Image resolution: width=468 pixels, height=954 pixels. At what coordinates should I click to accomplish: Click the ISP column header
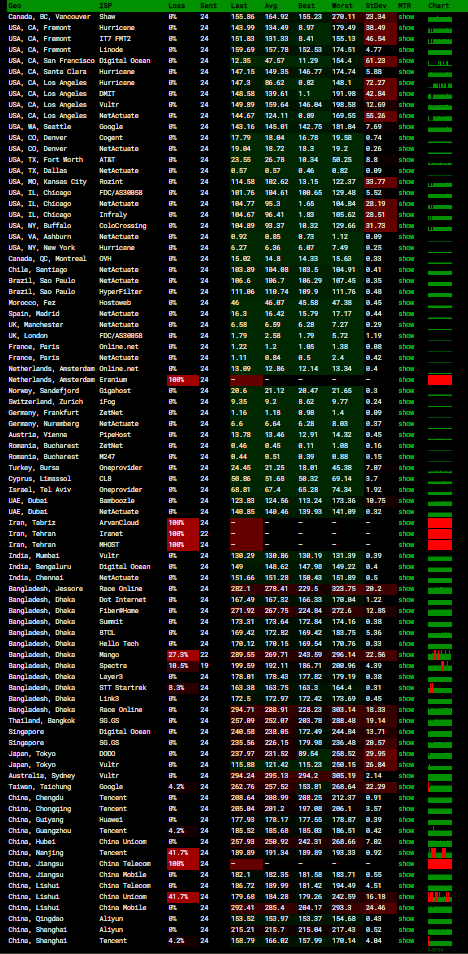point(105,5)
